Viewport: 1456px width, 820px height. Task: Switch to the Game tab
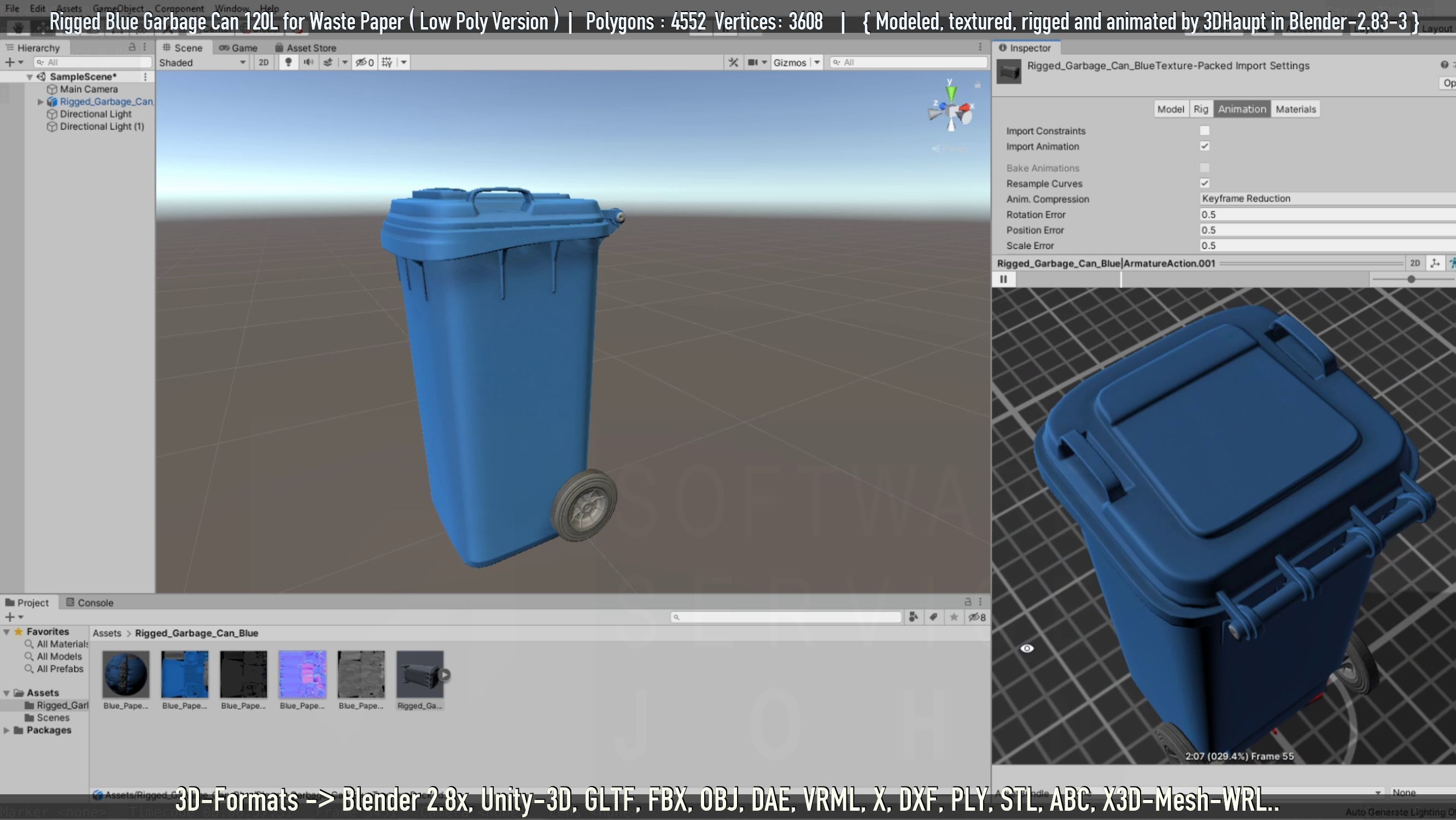click(238, 48)
